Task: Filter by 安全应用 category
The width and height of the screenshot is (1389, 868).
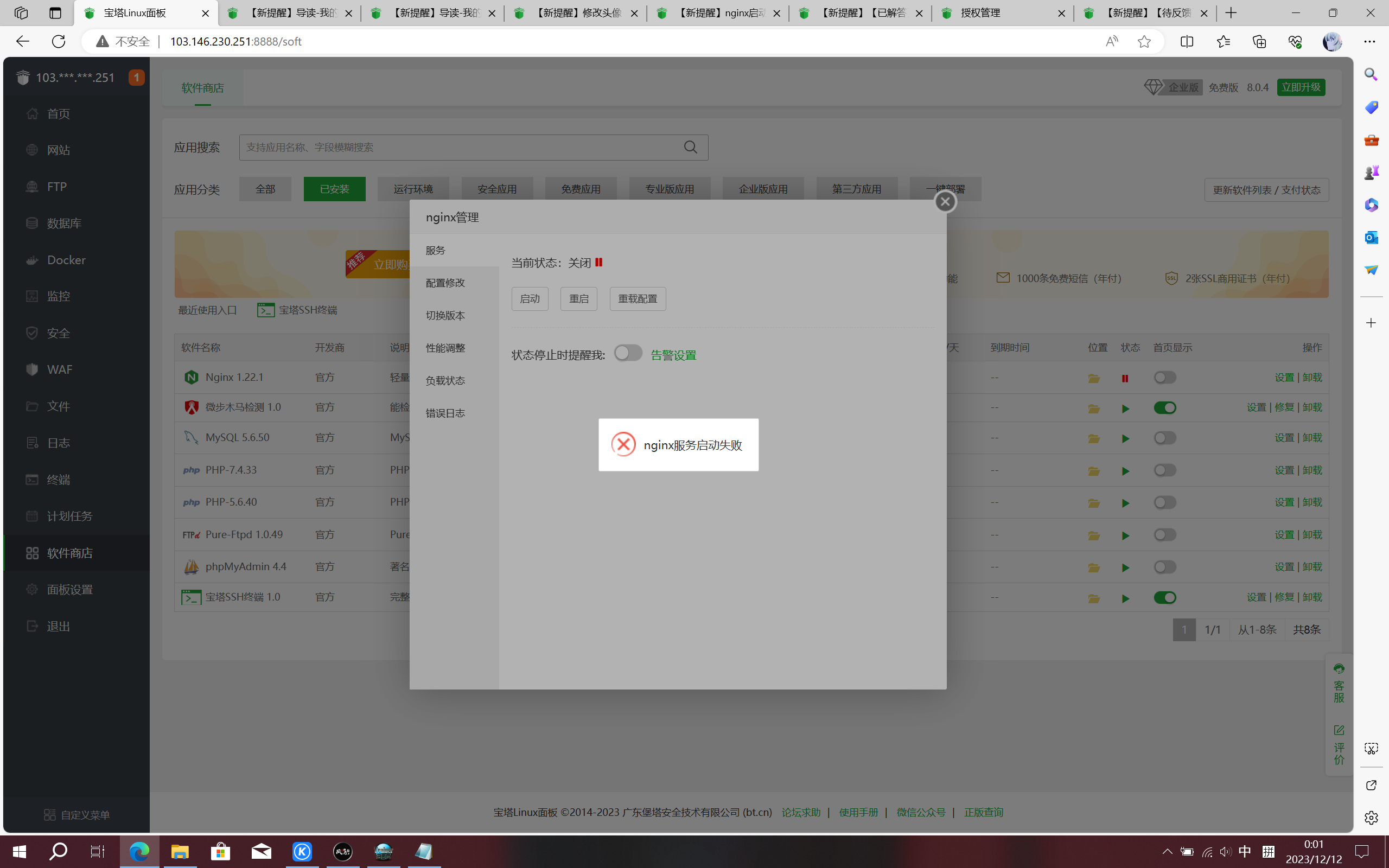Action: pos(497,189)
